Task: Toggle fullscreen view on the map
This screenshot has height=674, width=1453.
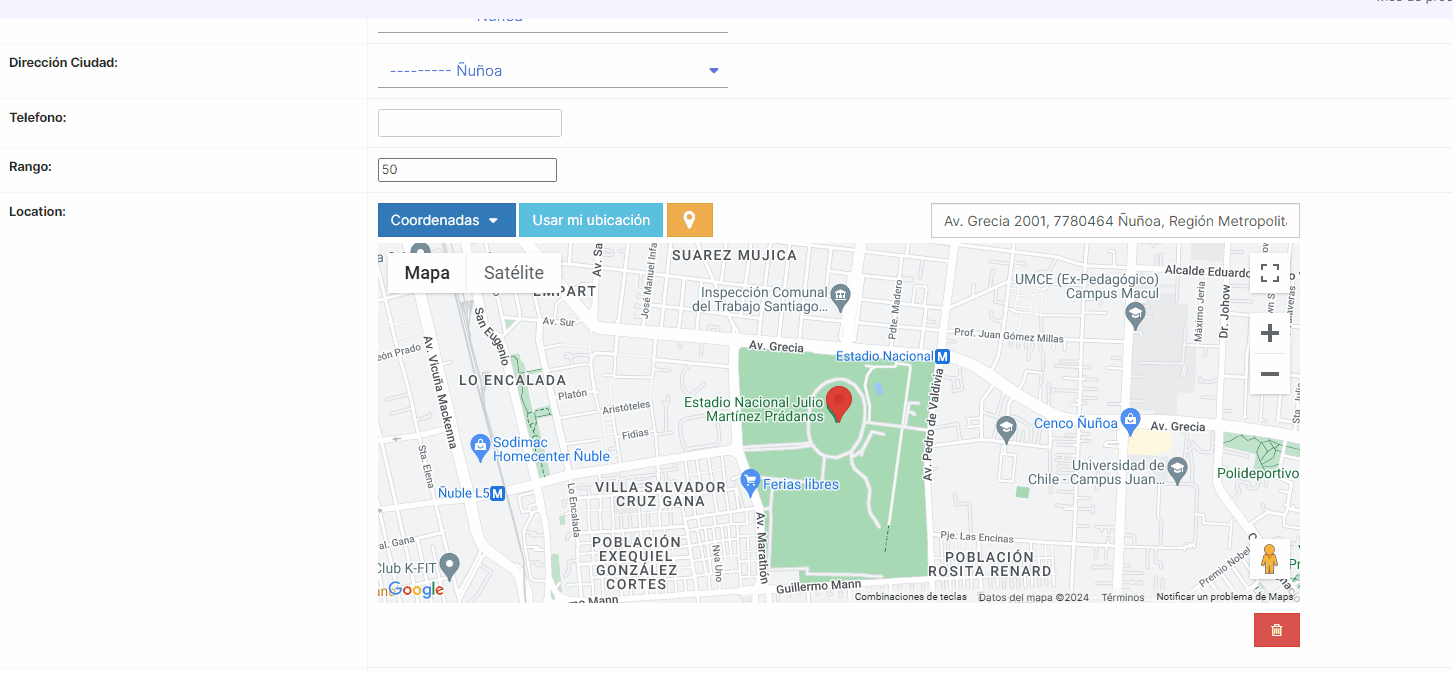Action: (x=1270, y=273)
